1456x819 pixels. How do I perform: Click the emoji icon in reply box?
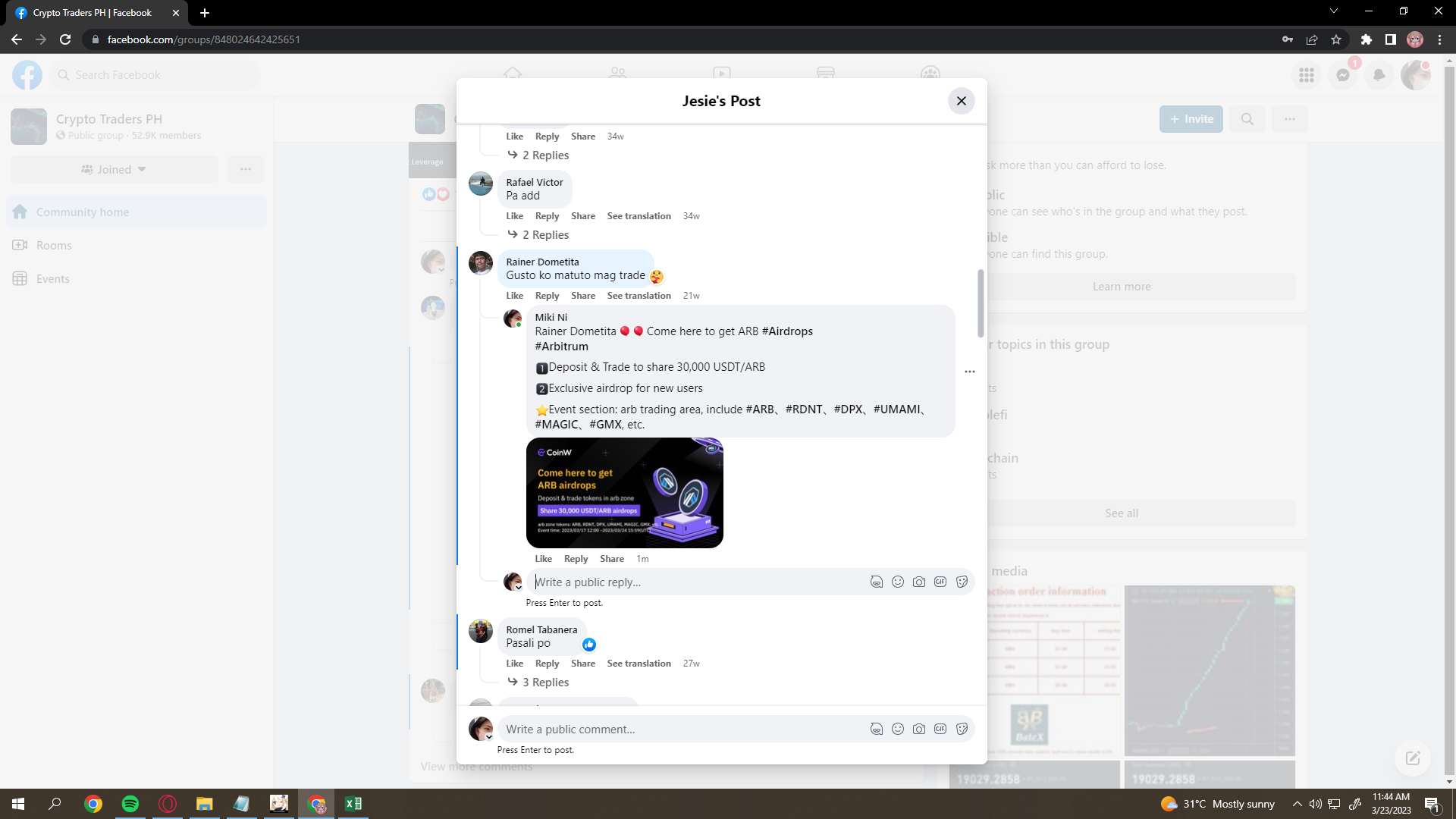pos(897,582)
